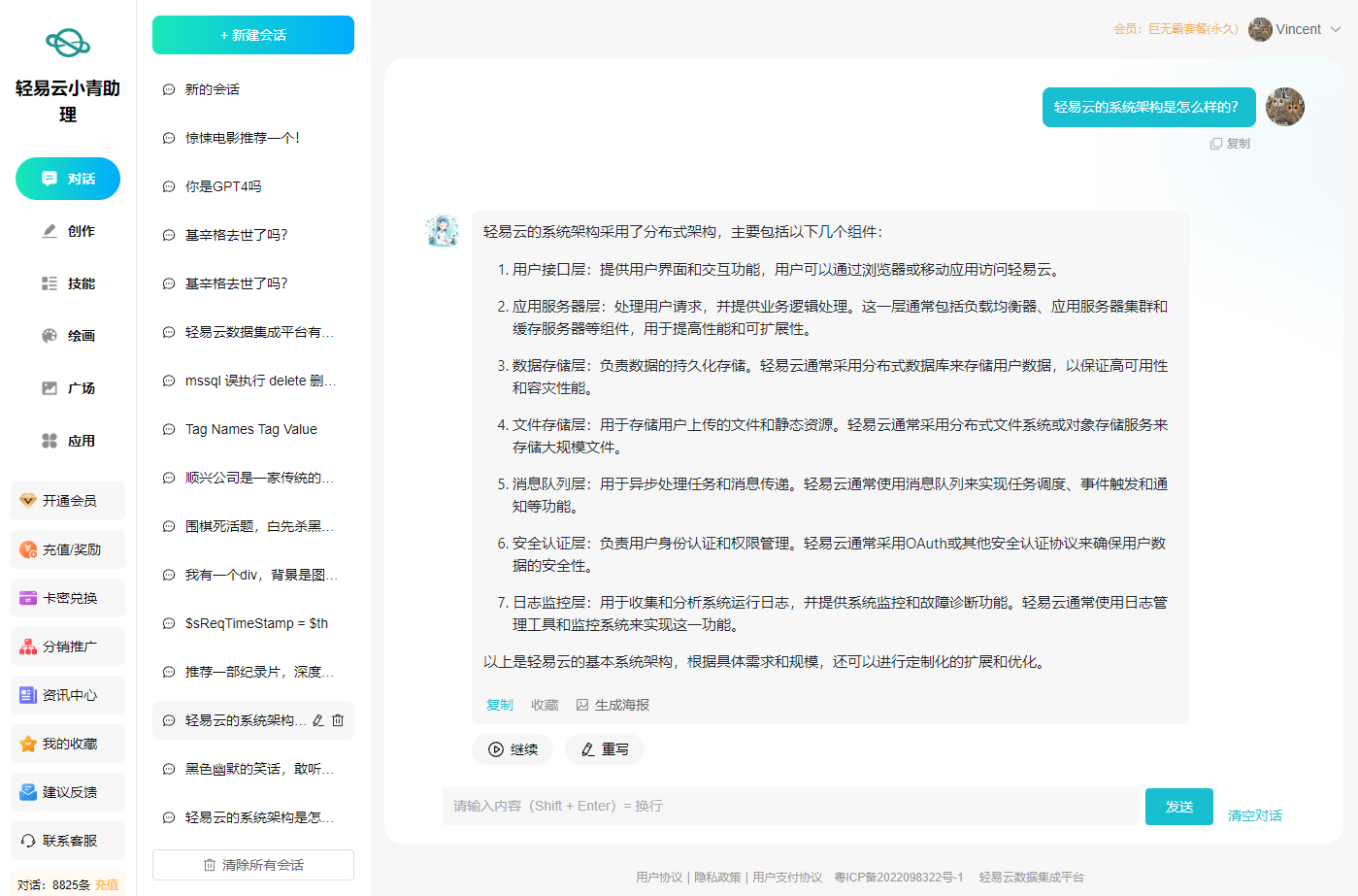Open the 轻易云数据集成平台 footer link
The height and width of the screenshot is (896, 1358).
(x=1031, y=877)
